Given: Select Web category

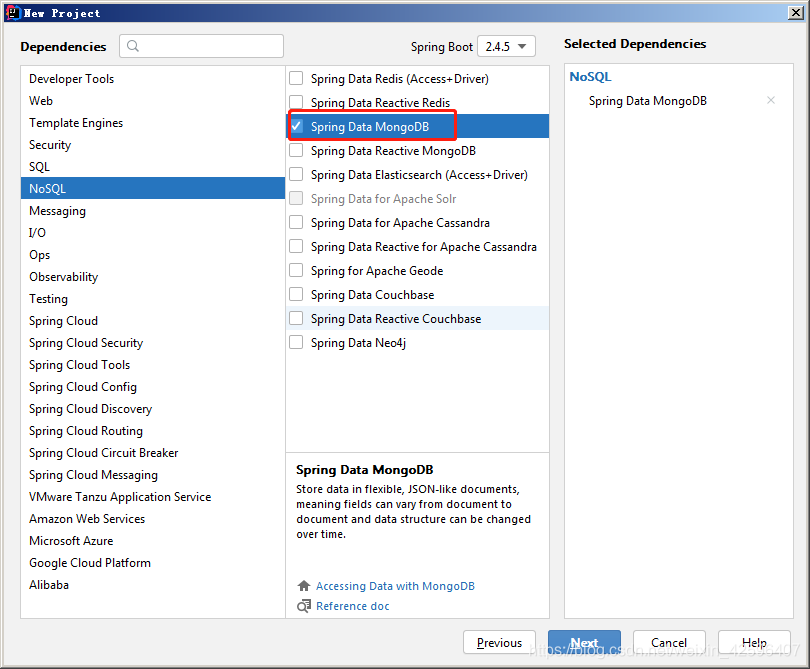Looking at the screenshot, I should click(x=153, y=101).
